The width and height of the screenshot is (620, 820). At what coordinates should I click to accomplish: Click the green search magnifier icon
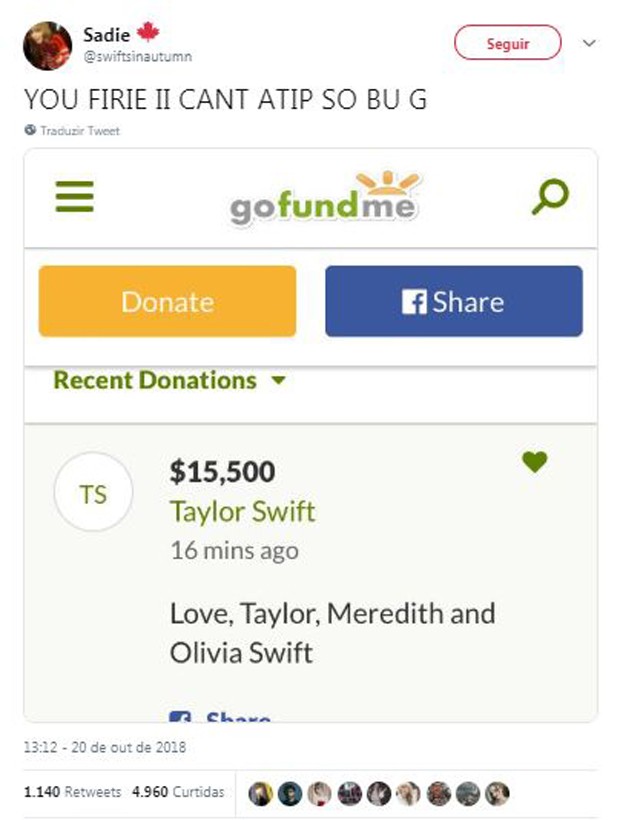pyautogui.click(x=550, y=197)
